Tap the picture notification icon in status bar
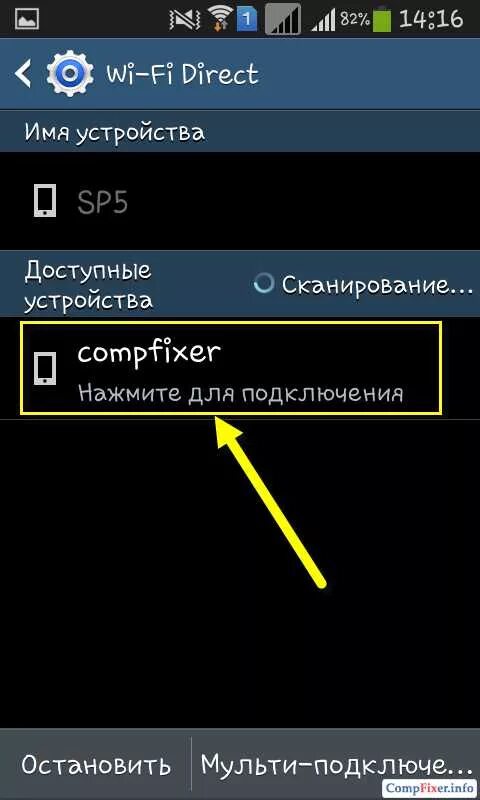This screenshot has height=800, width=480. [27, 19]
